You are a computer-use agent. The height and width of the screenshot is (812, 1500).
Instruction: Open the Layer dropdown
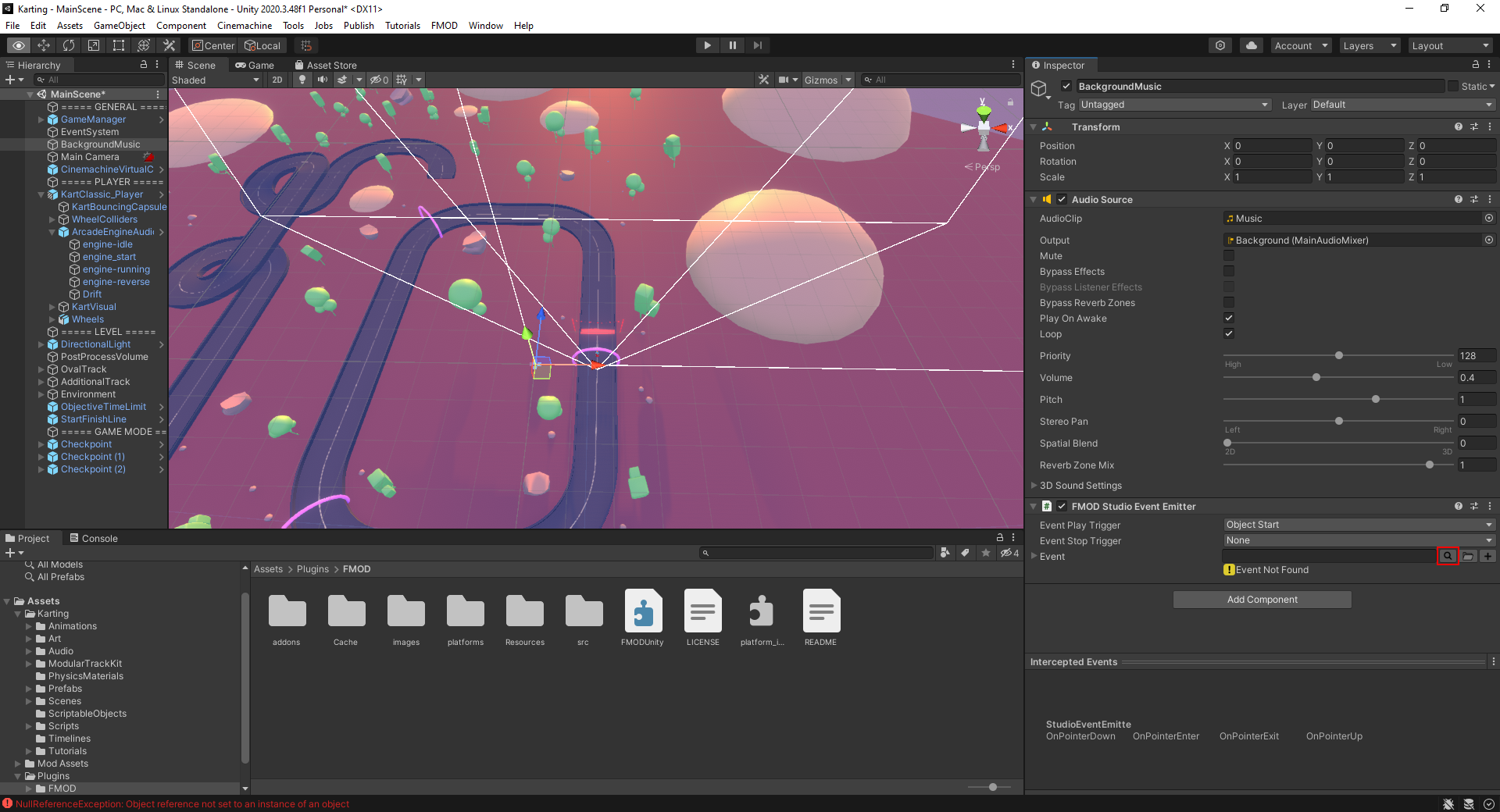tap(1402, 105)
